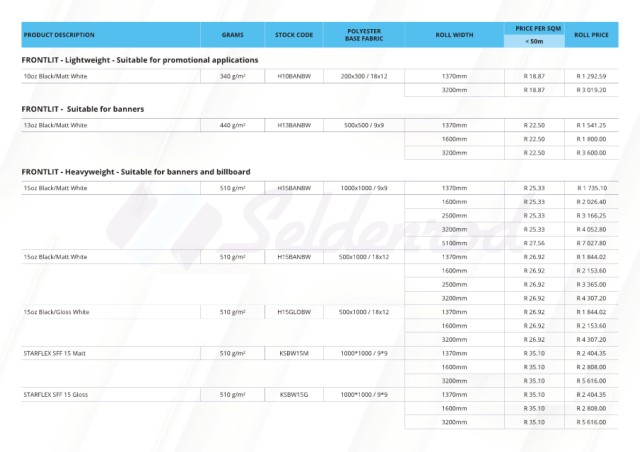
Task: Click the roll price R 7 027.80
Action: pyautogui.click(x=592, y=242)
